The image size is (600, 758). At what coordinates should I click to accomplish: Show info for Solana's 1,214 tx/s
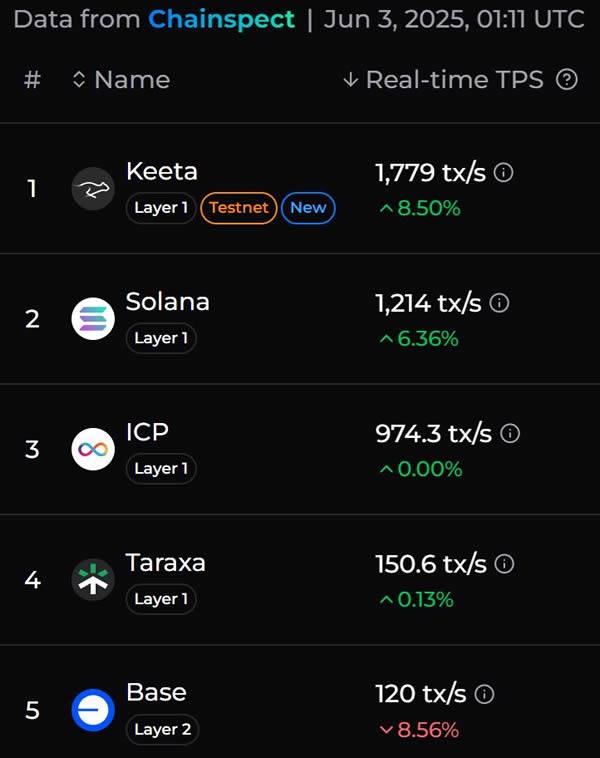(499, 303)
